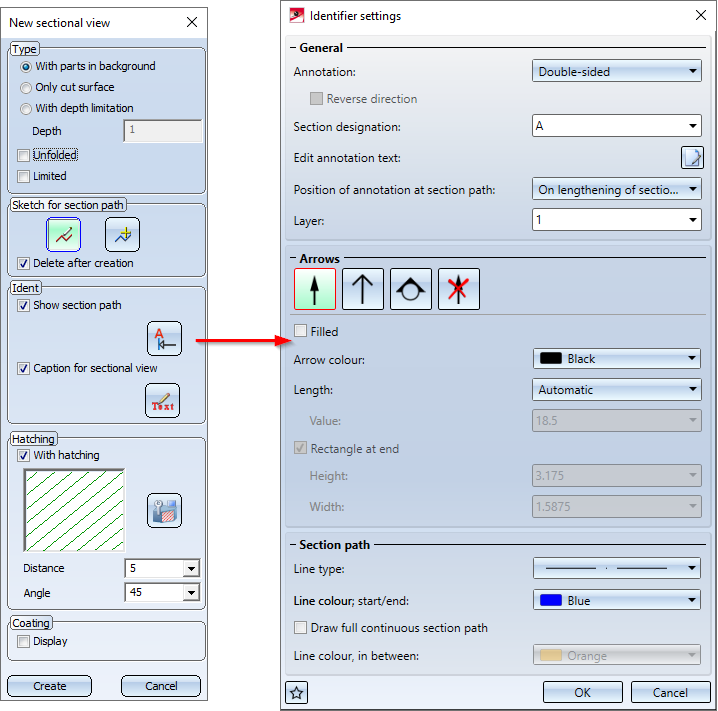Viewport: 718px width, 711px height.
Task: Click the Identifier settings title icon
Action: coord(297,16)
